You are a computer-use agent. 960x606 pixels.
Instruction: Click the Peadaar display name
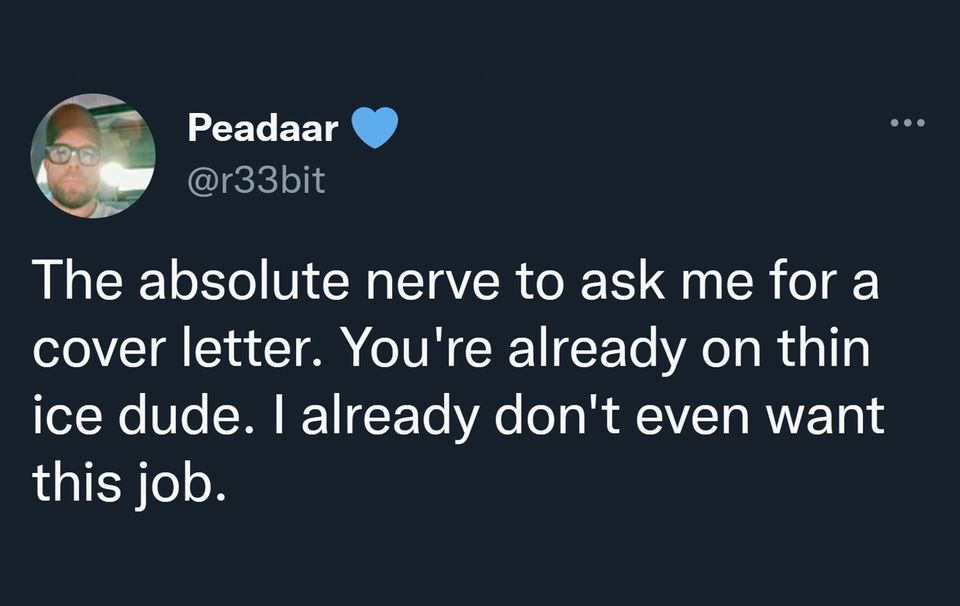pyautogui.click(x=263, y=128)
